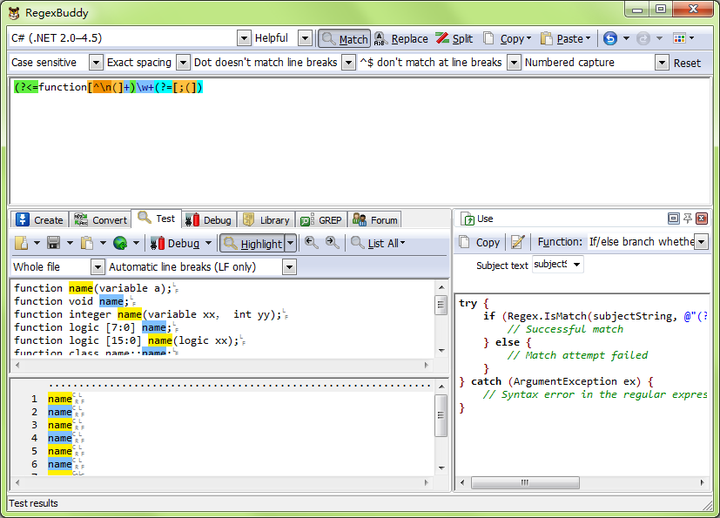Click the 'Successful match' comment line
Screen dimensions: 720x518
click(x=565, y=329)
